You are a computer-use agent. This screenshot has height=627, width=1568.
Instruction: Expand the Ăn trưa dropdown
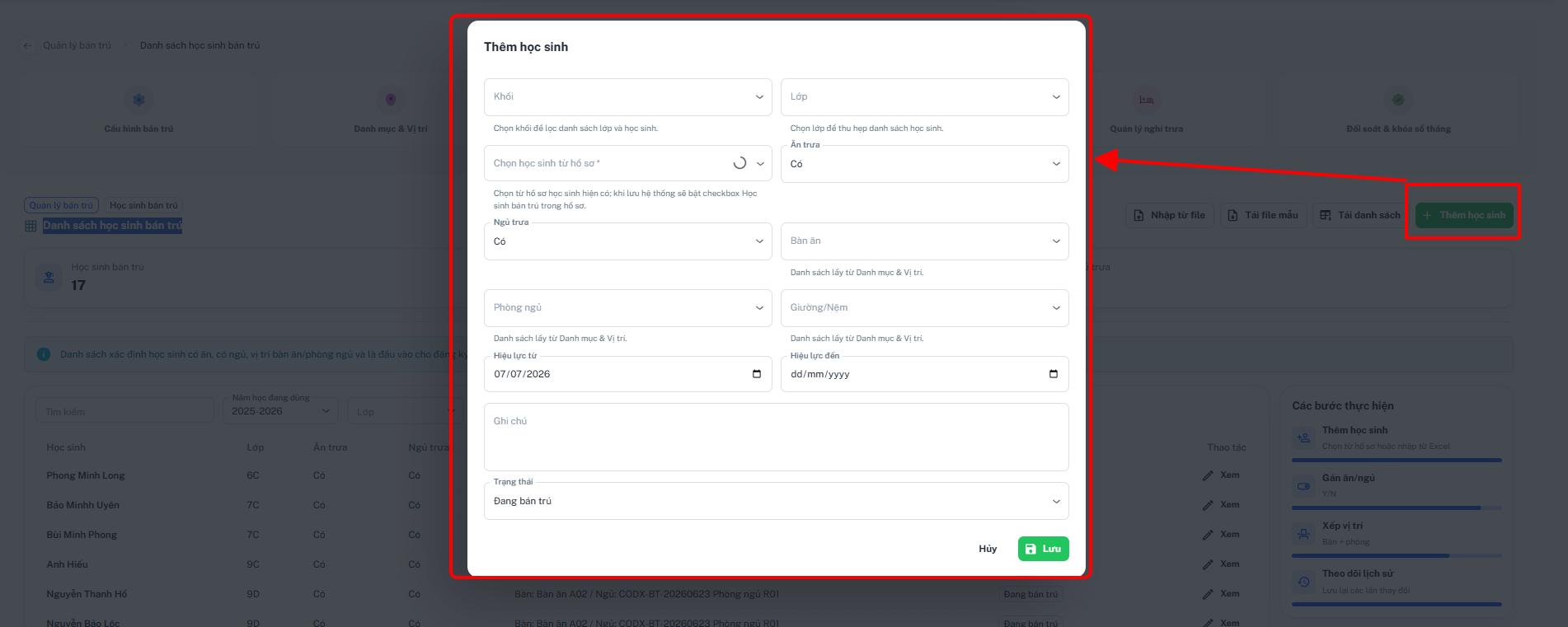click(925, 164)
